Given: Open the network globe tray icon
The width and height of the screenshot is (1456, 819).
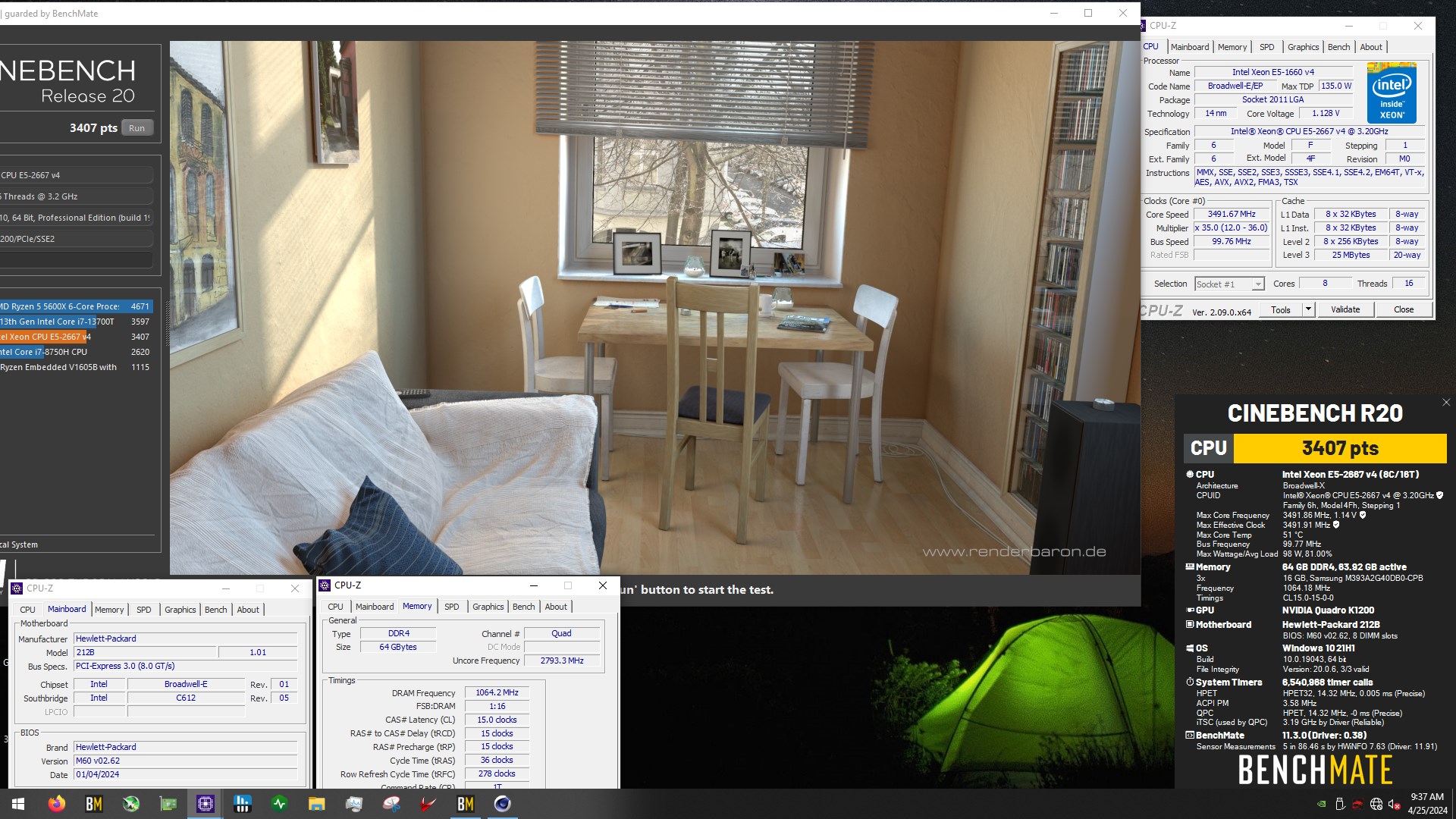Looking at the screenshot, I should click(x=1376, y=805).
